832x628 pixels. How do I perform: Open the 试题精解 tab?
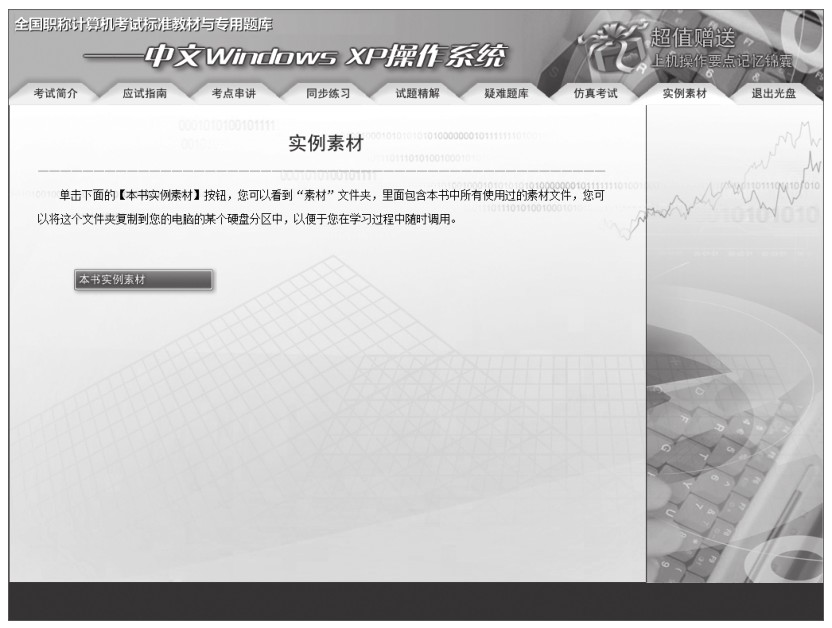click(417, 93)
